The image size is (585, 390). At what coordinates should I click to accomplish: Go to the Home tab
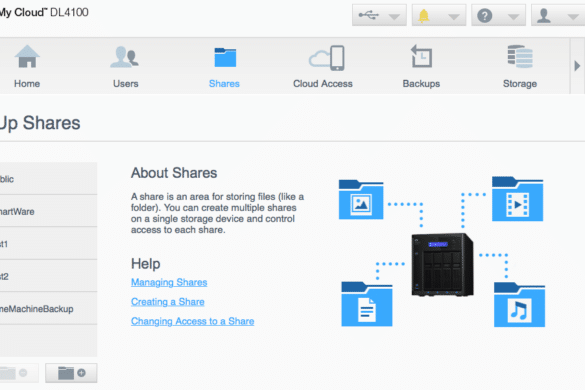(x=27, y=66)
